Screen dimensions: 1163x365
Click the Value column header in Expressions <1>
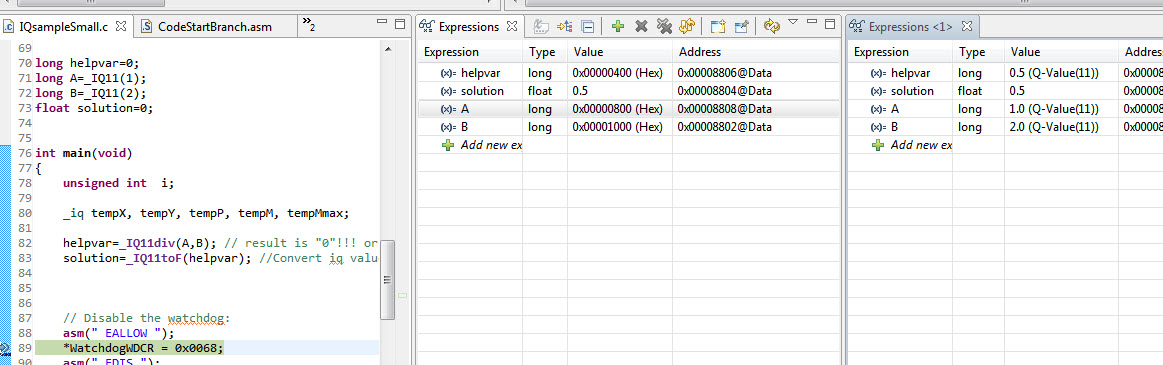point(1061,52)
